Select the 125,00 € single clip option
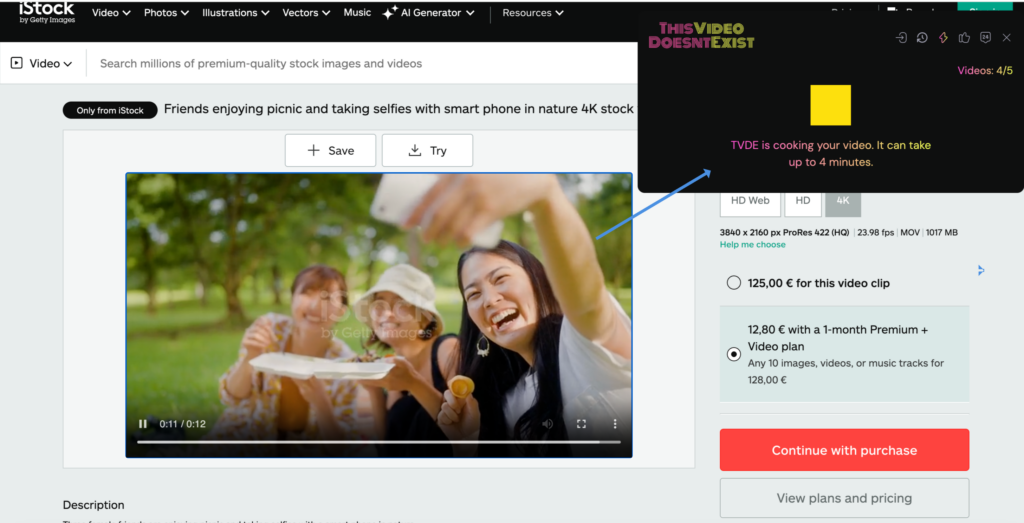1024x523 pixels. pyautogui.click(x=733, y=283)
